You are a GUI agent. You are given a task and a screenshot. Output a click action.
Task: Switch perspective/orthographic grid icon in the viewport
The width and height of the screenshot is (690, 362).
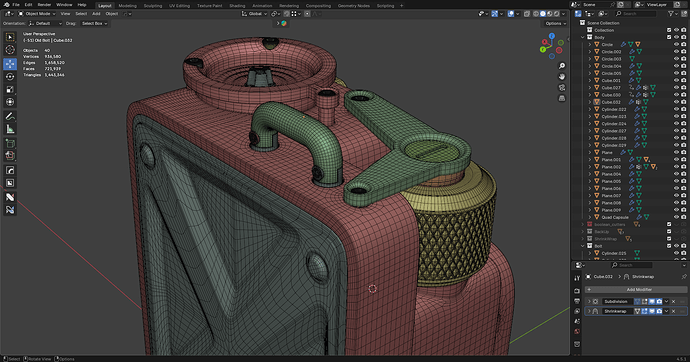[562, 99]
